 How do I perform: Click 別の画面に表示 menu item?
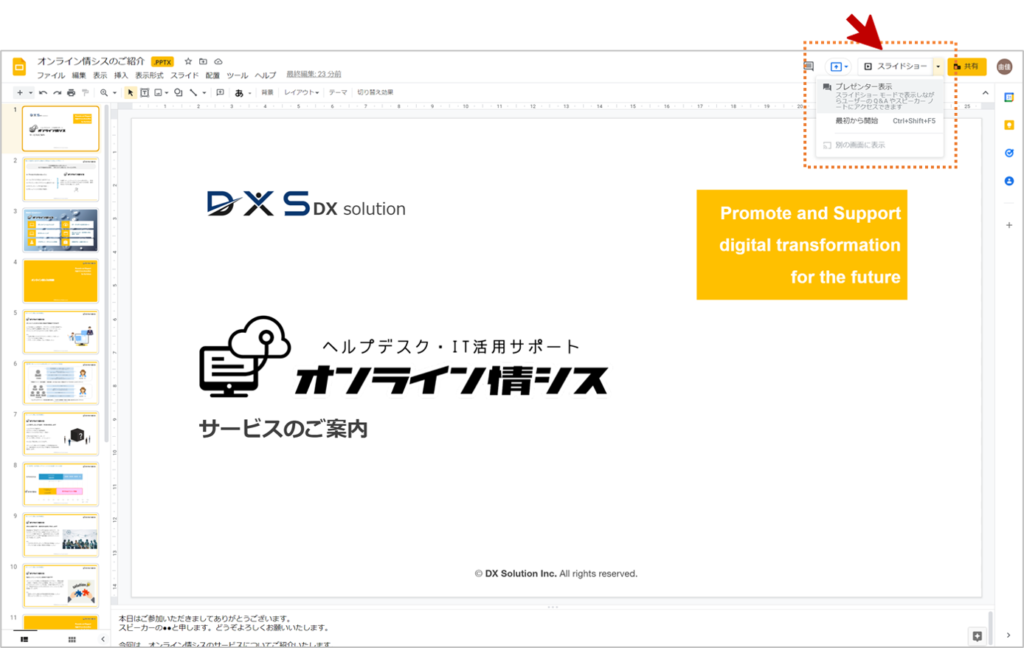point(880,145)
